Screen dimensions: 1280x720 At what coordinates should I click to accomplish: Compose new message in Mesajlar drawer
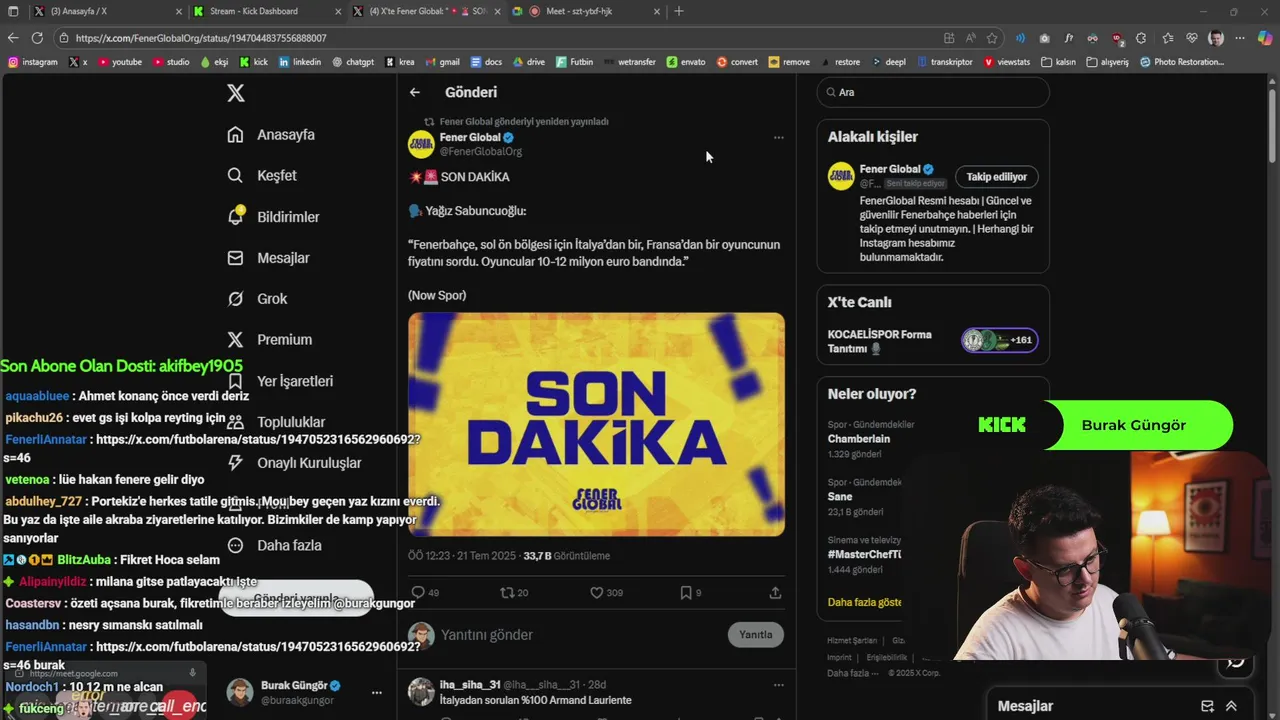(1207, 706)
